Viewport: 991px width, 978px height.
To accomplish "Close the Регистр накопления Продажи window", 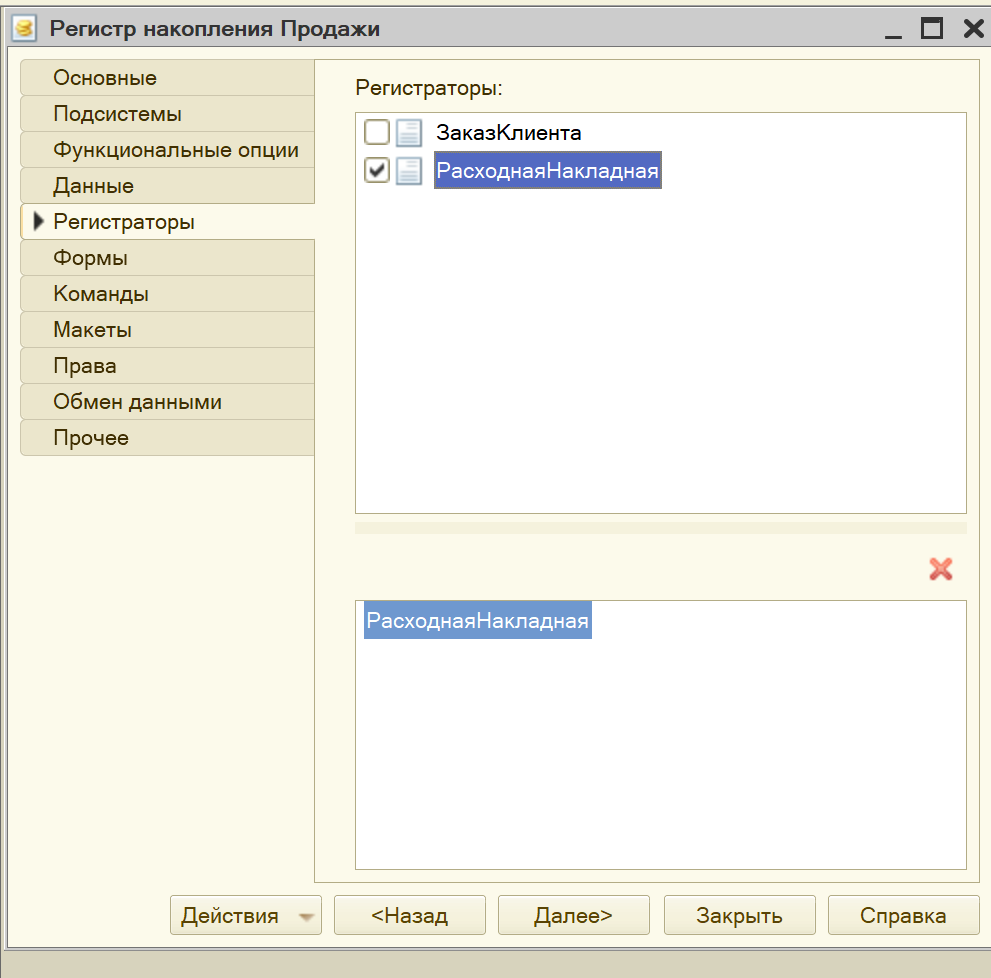I will (974, 28).
